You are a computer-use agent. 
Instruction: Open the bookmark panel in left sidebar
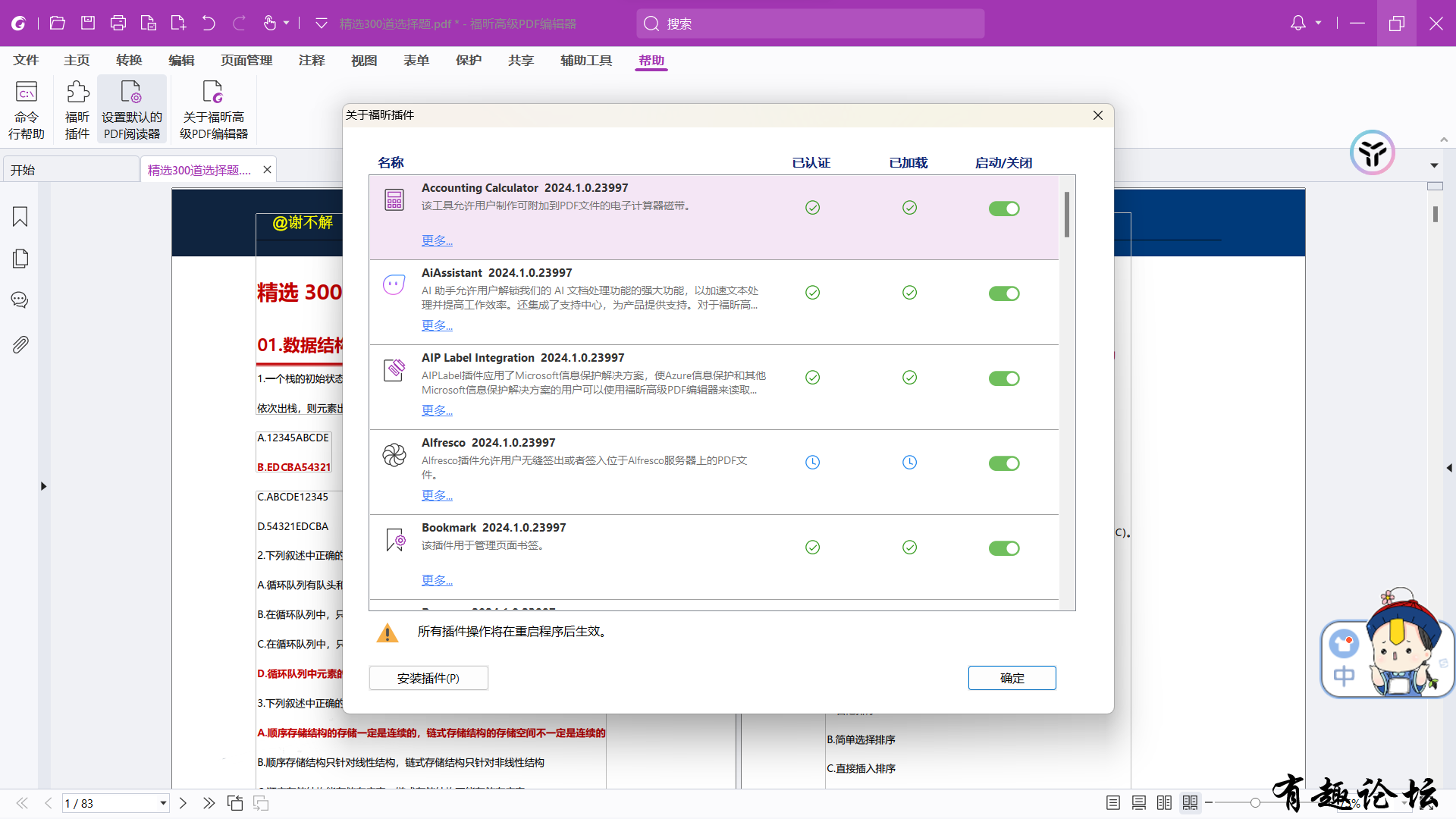point(20,217)
